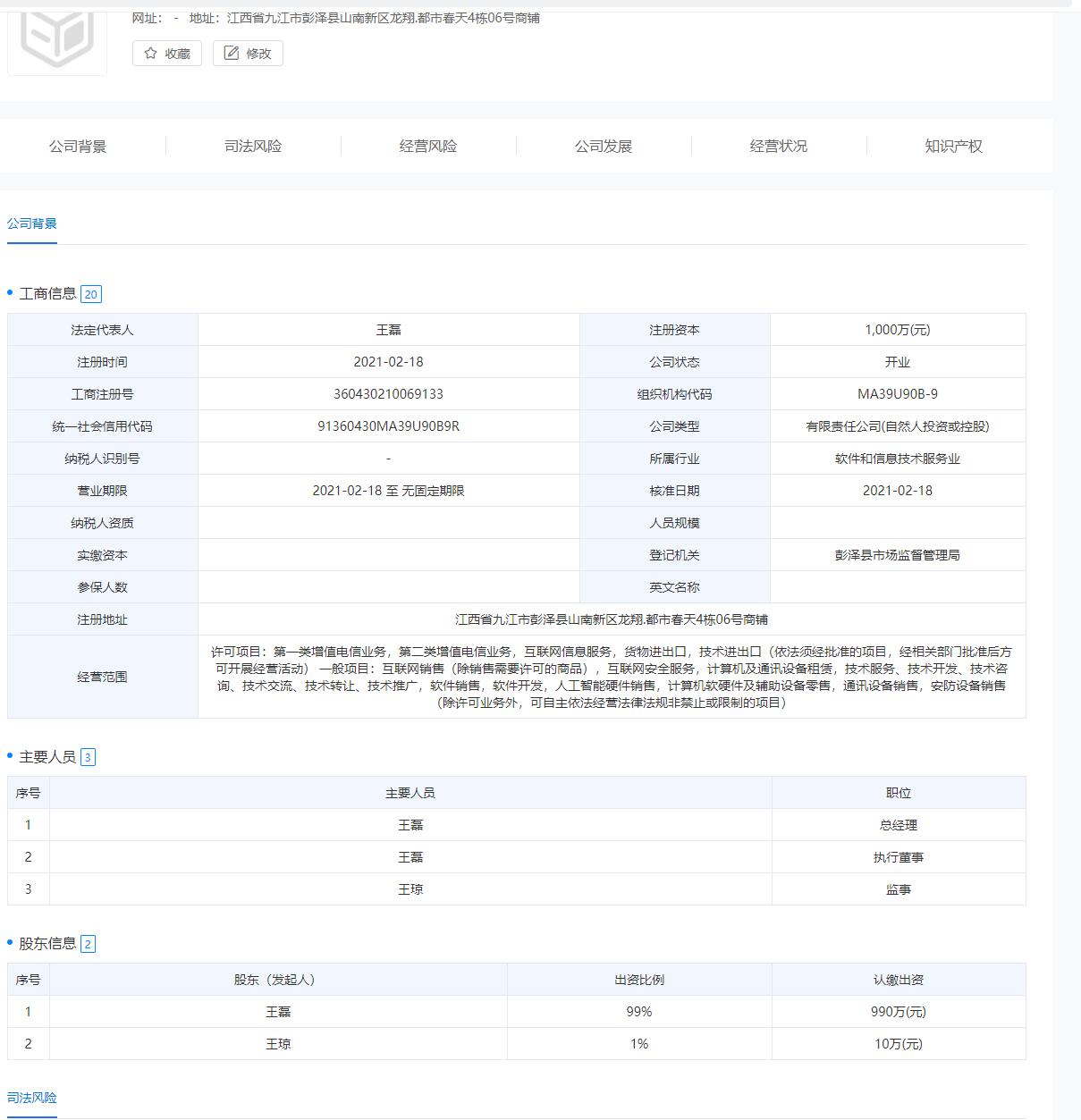Click 王磊 in the 总经理 row
Viewport: 1081px width, 1120px height.
pos(410,825)
